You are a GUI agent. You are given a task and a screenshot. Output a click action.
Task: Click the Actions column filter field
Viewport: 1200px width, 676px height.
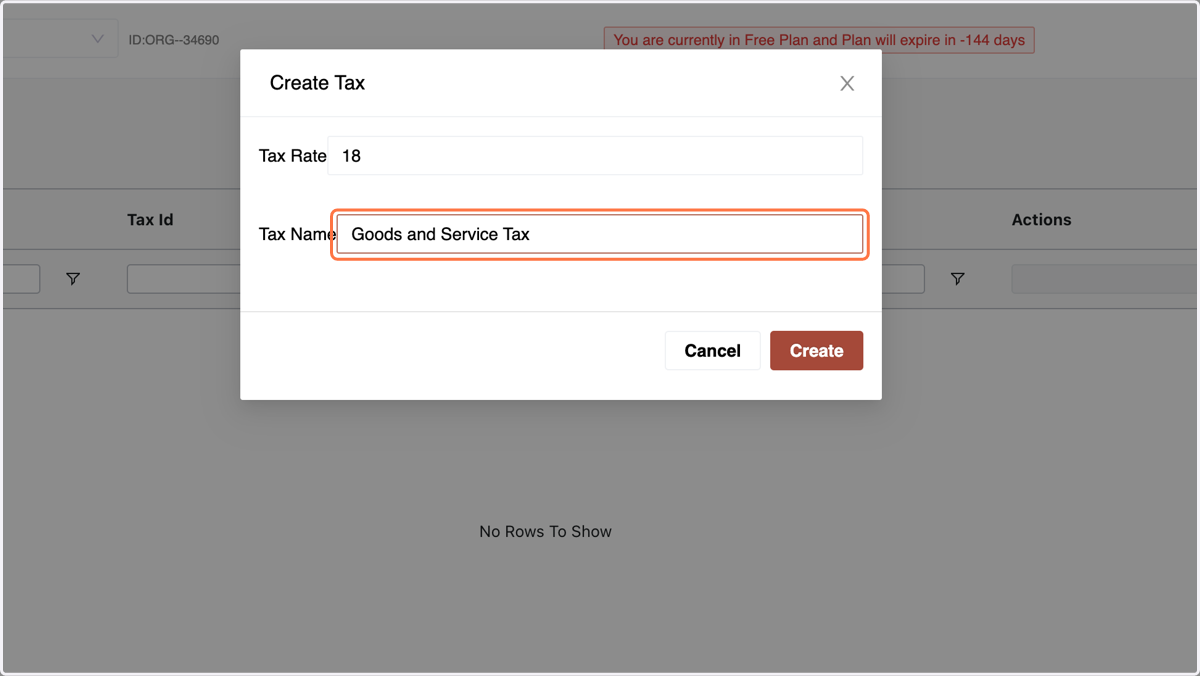(1105, 279)
